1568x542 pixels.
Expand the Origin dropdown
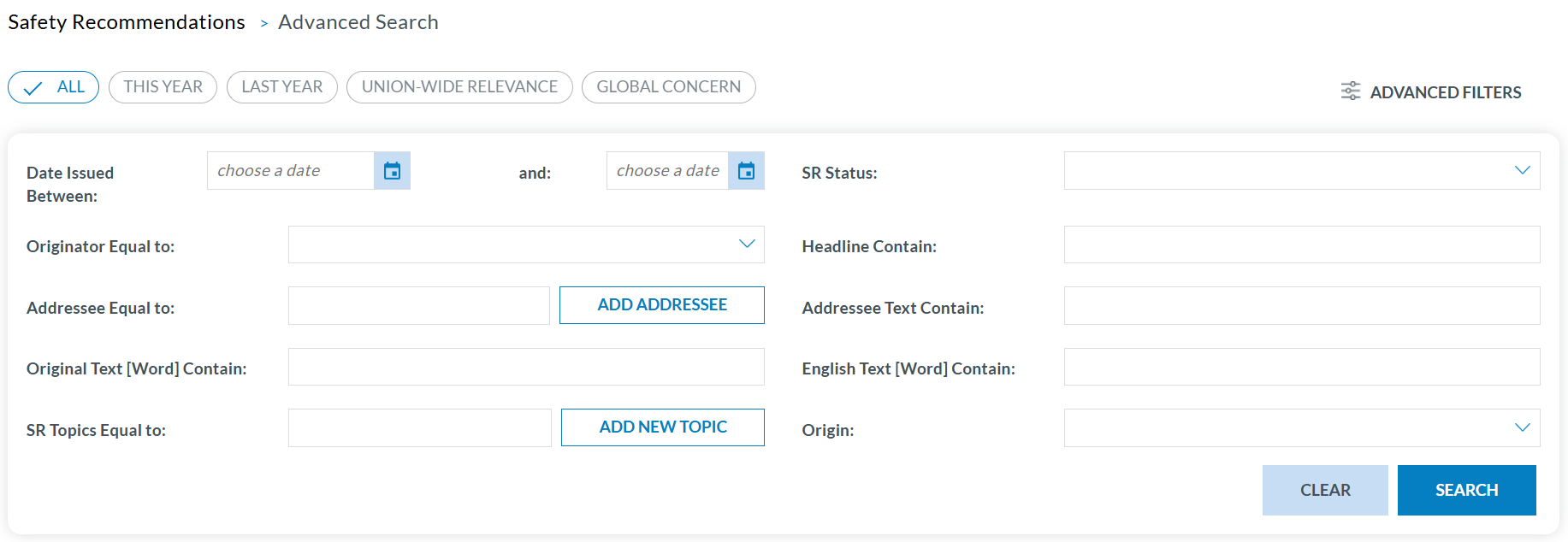click(x=1301, y=428)
